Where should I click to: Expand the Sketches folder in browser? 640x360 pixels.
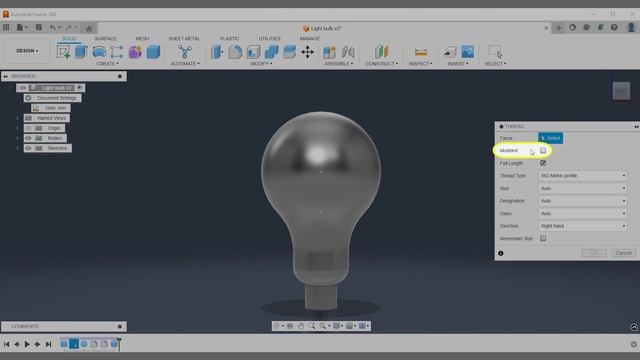point(18,148)
